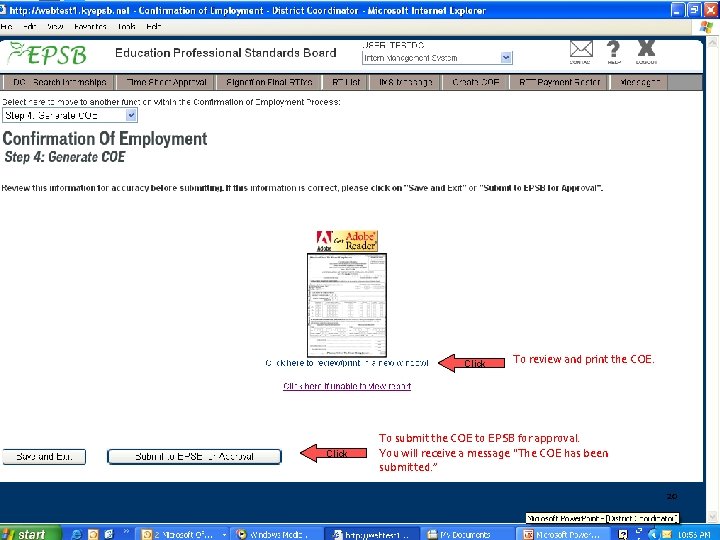Click the Save and Exit button
Image resolution: width=720 pixels, height=540 pixels.
pos(44,456)
